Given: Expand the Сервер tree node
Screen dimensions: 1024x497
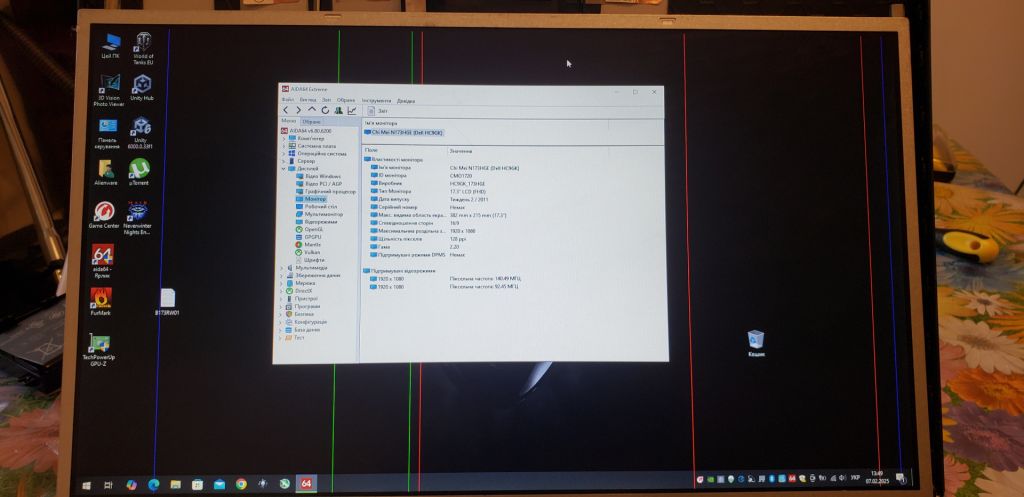Looking at the screenshot, I should pyautogui.click(x=283, y=161).
